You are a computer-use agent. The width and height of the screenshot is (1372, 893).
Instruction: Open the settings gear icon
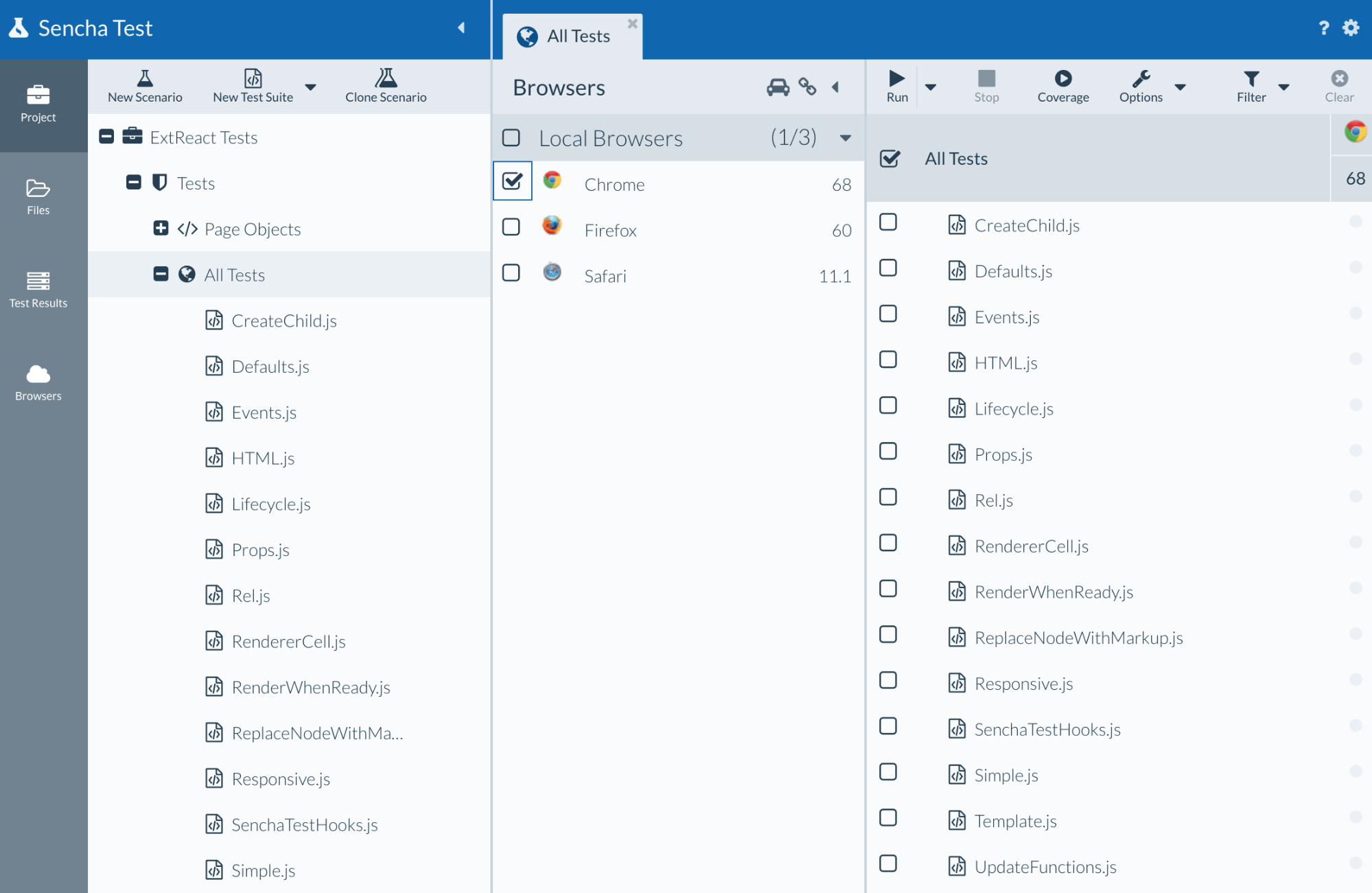[1351, 27]
